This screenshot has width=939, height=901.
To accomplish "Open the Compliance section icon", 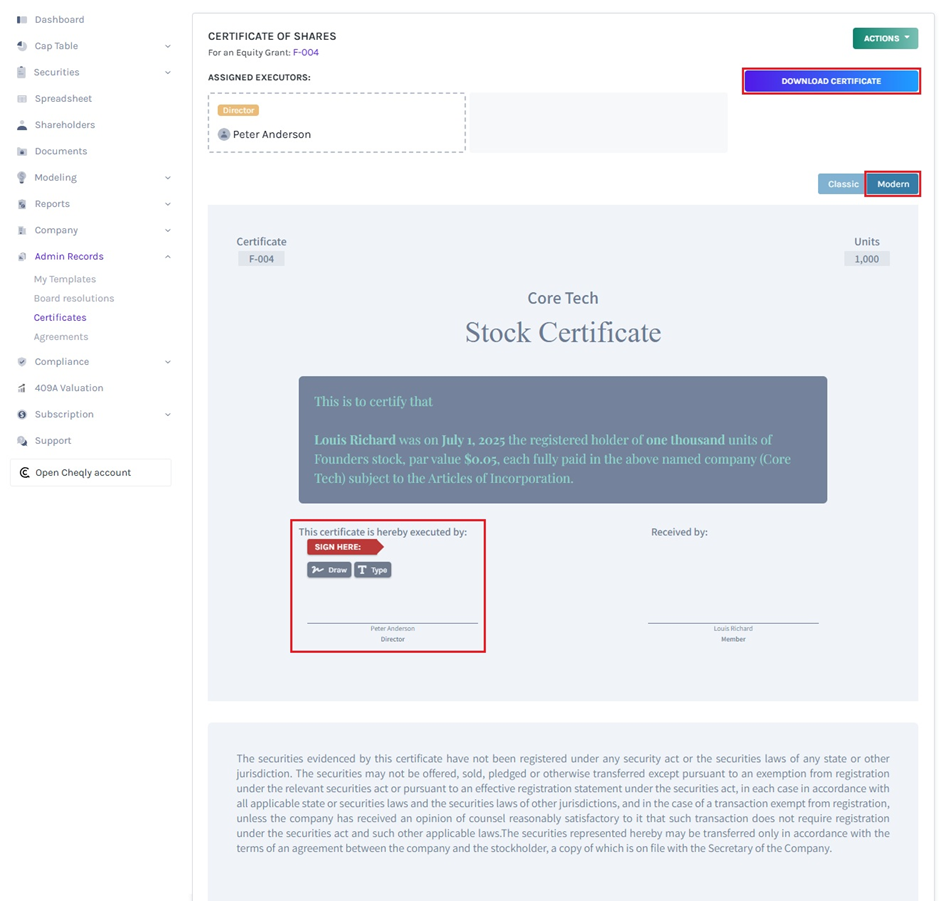I will click(22, 361).
